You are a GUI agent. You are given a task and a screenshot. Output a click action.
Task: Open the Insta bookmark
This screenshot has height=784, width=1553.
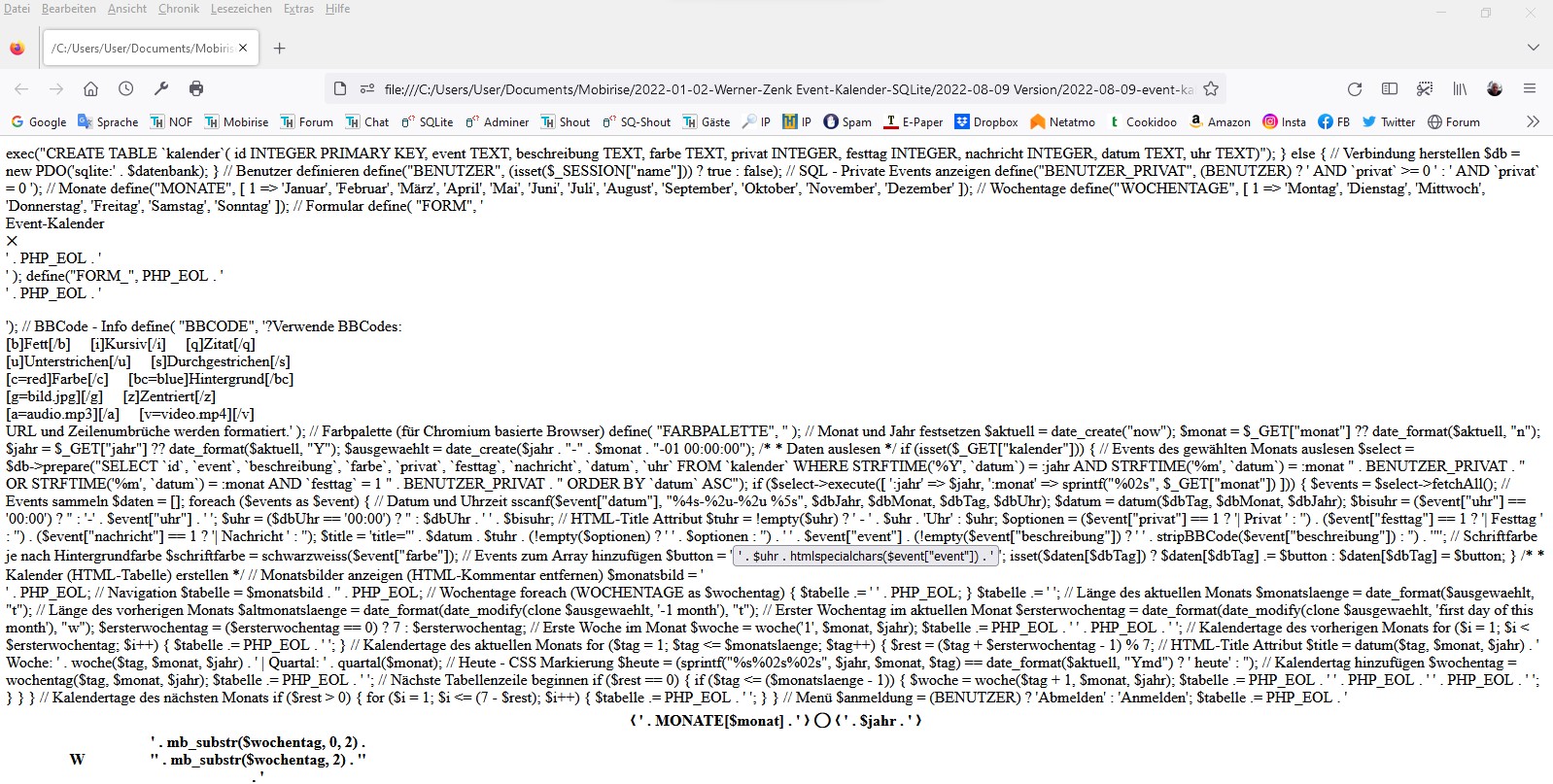click(1285, 122)
